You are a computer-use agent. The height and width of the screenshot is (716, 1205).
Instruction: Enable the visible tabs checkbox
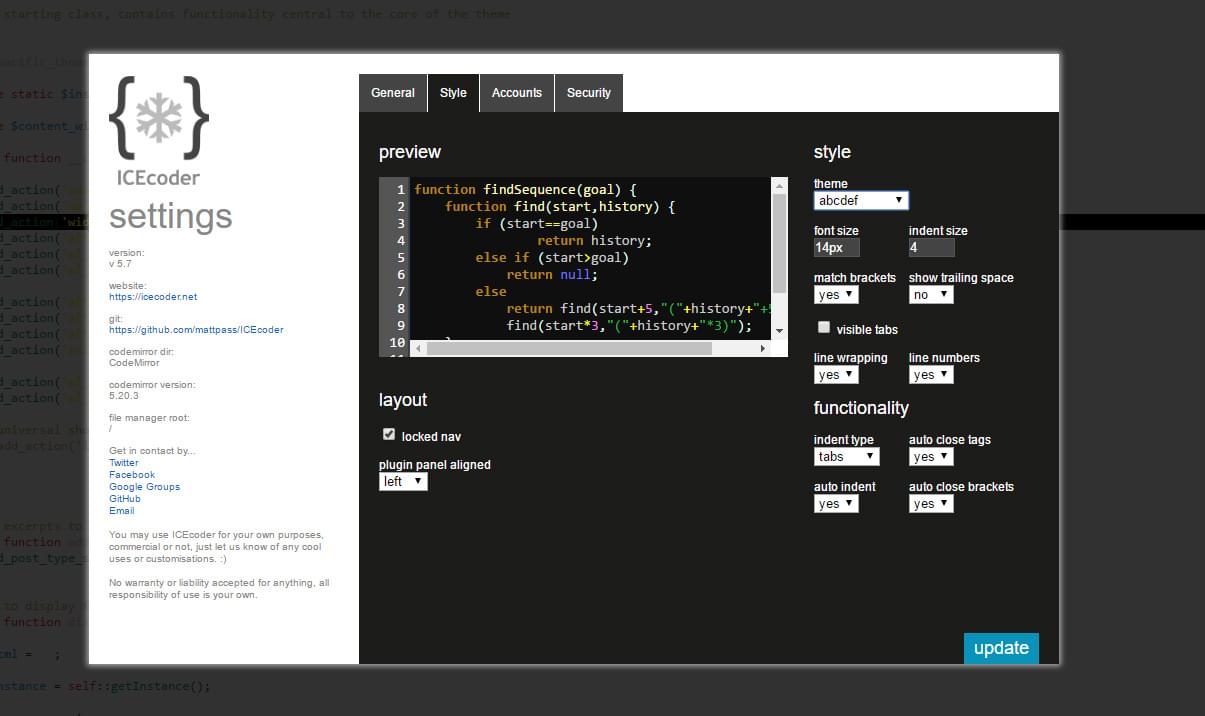pyautogui.click(x=824, y=327)
